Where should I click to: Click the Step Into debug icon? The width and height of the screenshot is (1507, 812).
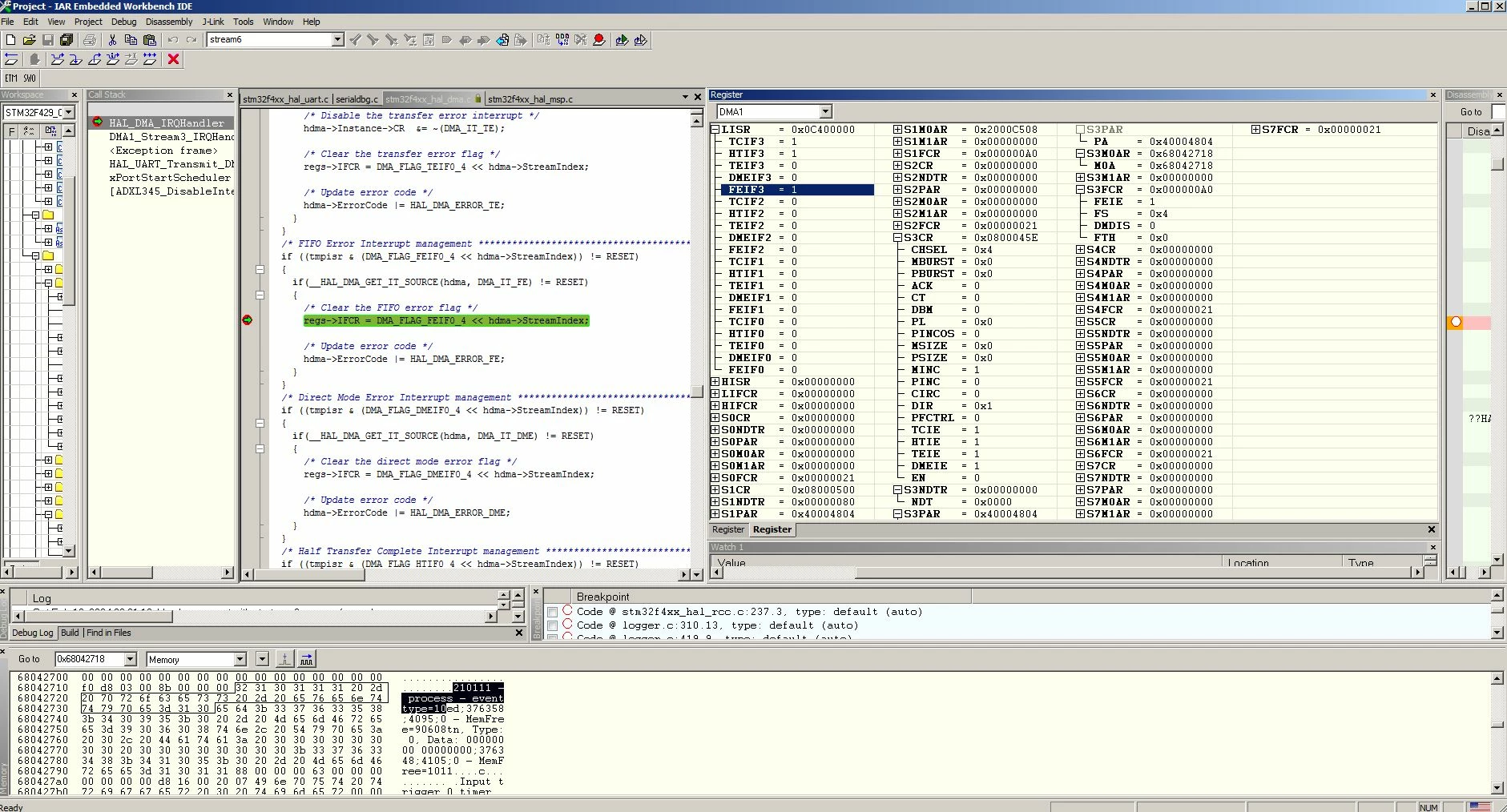(76, 58)
